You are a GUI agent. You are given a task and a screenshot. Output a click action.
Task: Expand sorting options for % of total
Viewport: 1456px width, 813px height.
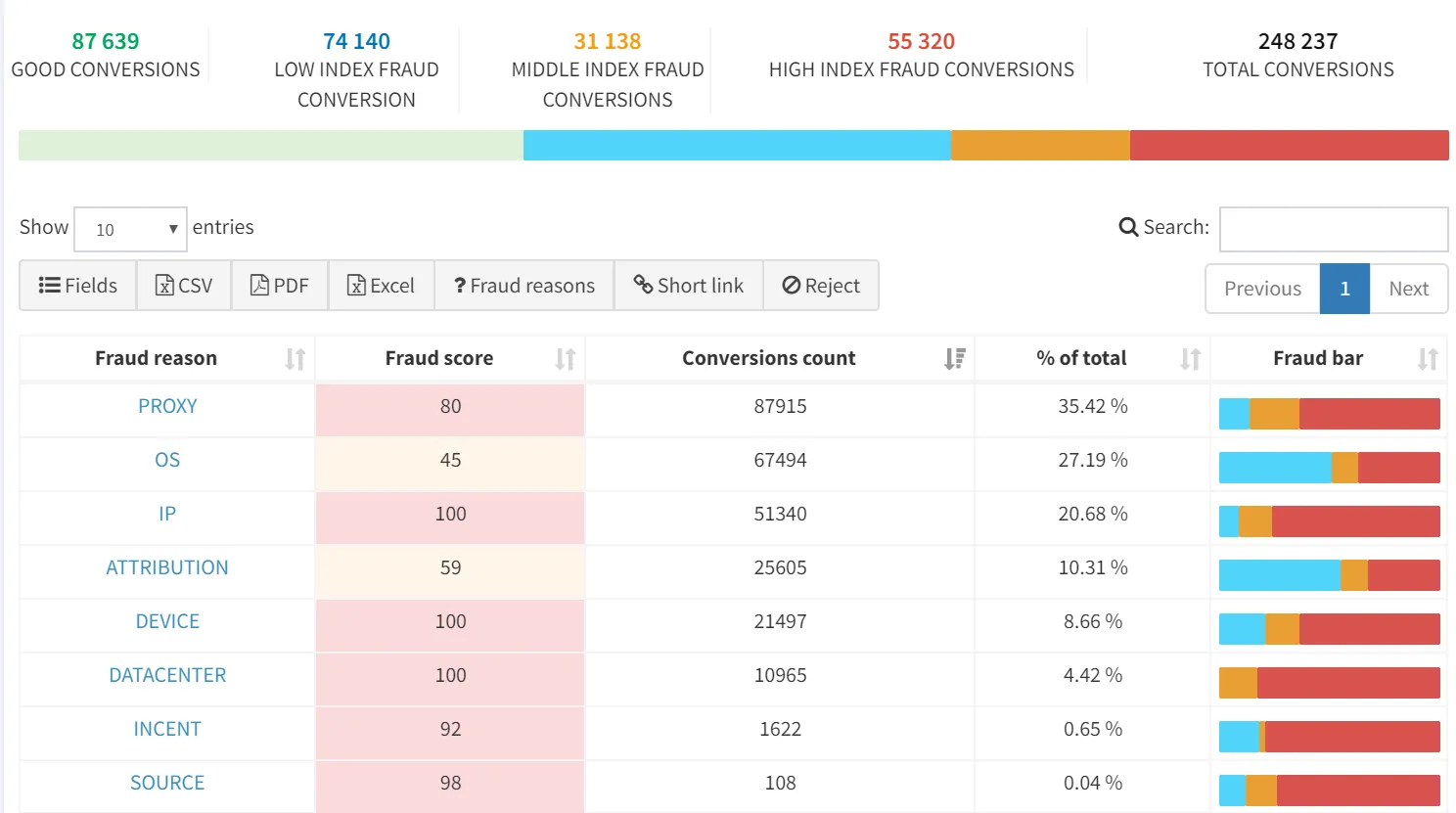pyautogui.click(x=1191, y=358)
